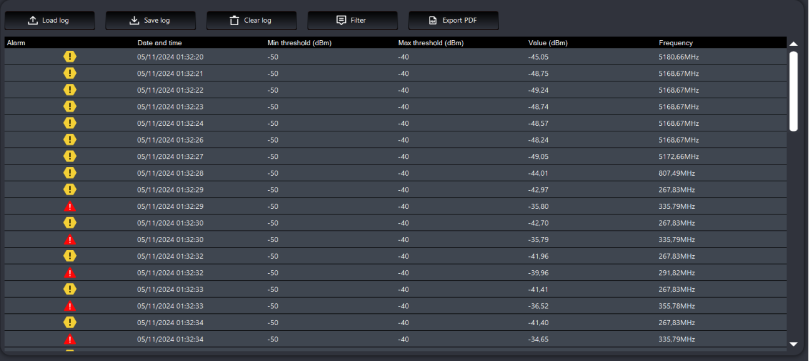This screenshot has width=810, height=361.
Task: Open the Filter dialog
Action: click(352, 21)
